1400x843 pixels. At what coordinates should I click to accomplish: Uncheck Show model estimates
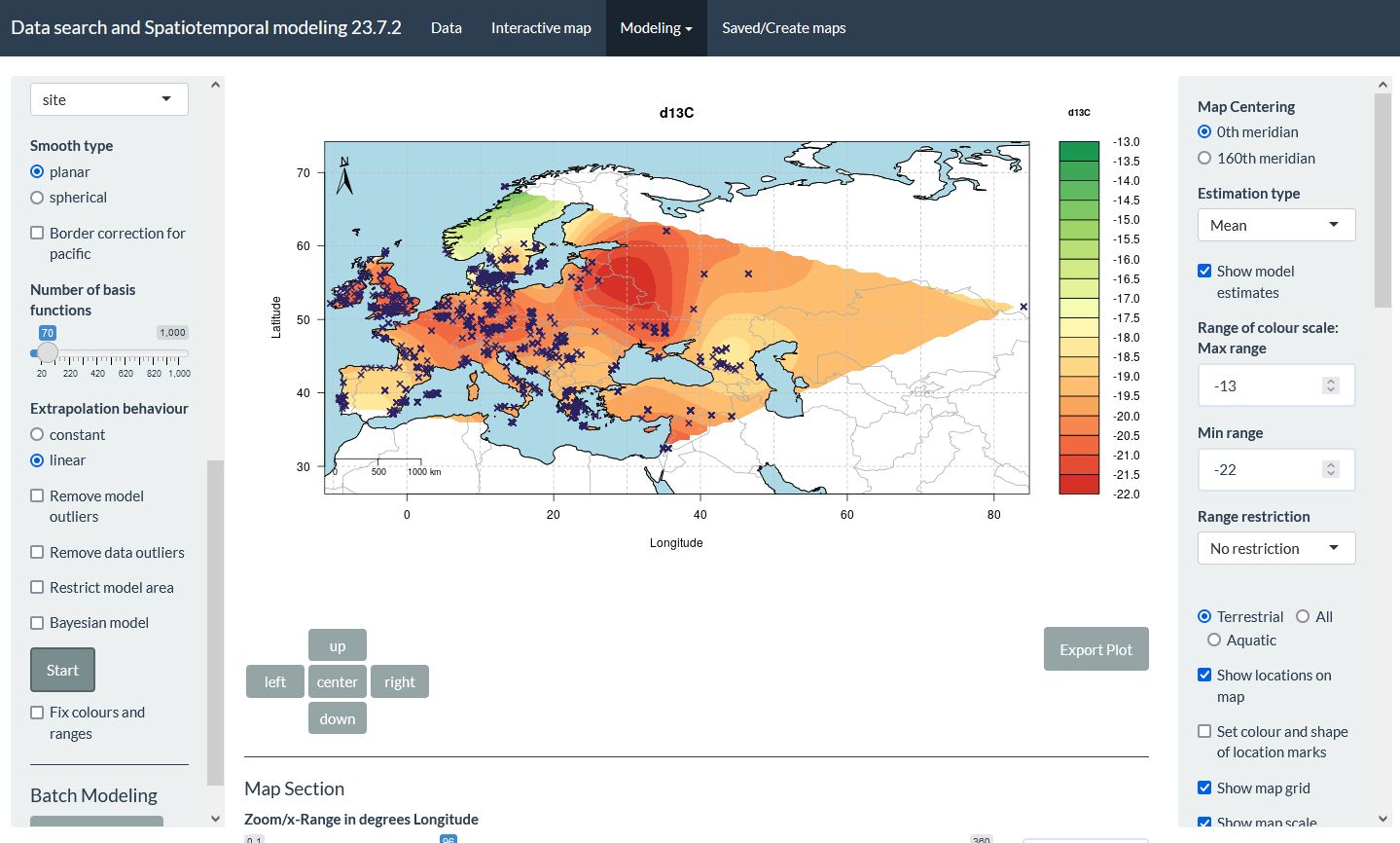click(1204, 271)
